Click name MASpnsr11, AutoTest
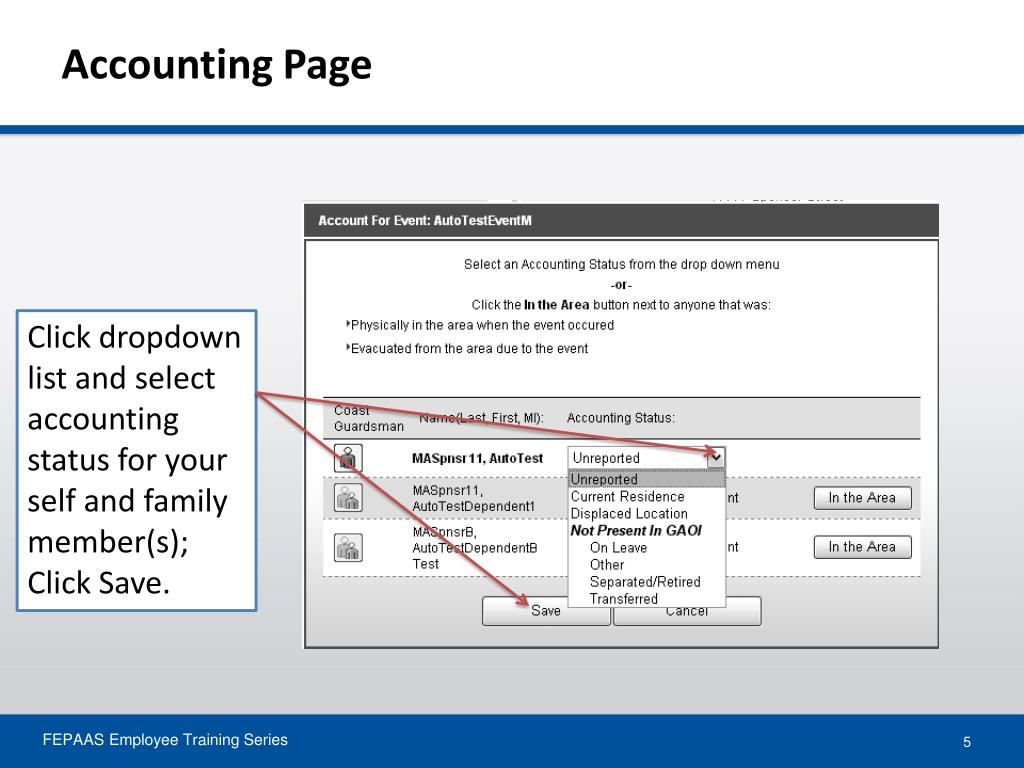The width and height of the screenshot is (1024, 768). pos(477,458)
